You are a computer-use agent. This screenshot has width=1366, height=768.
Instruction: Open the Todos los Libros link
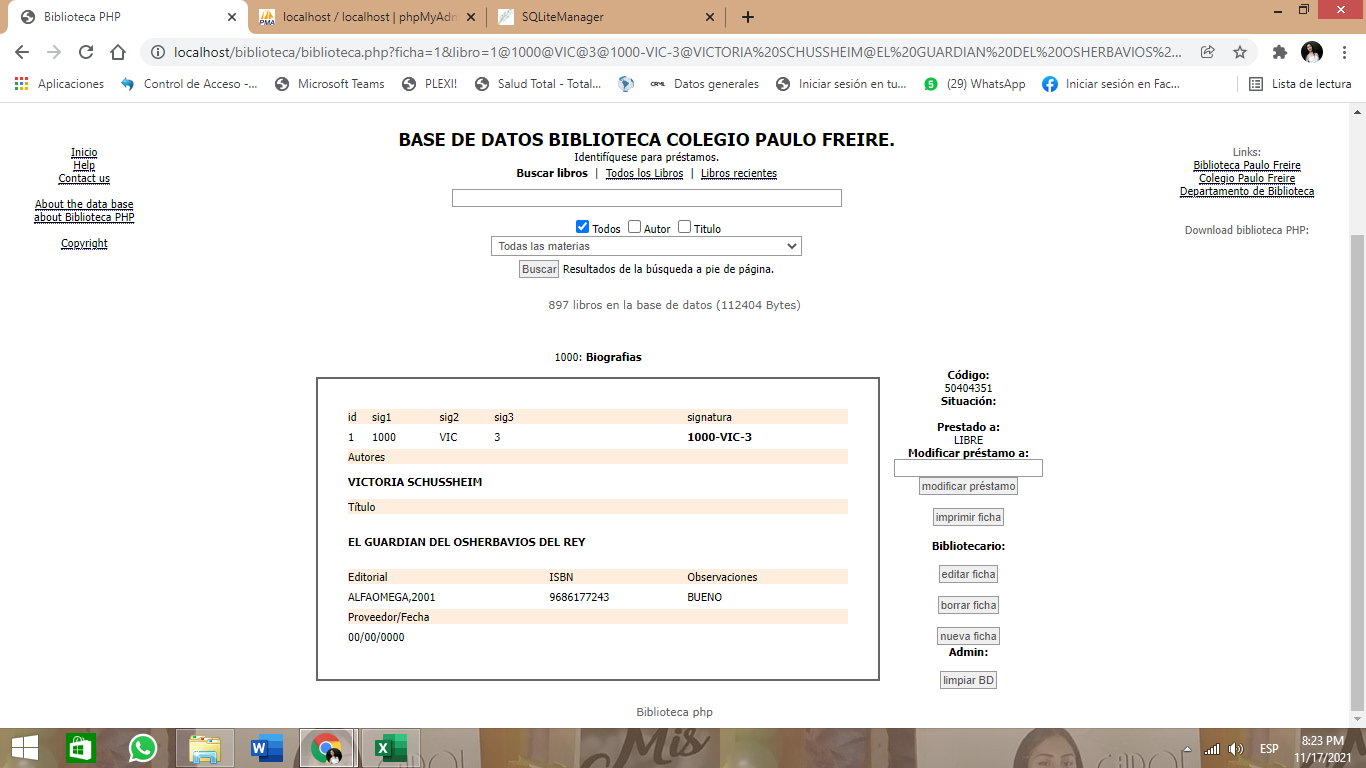644,173
